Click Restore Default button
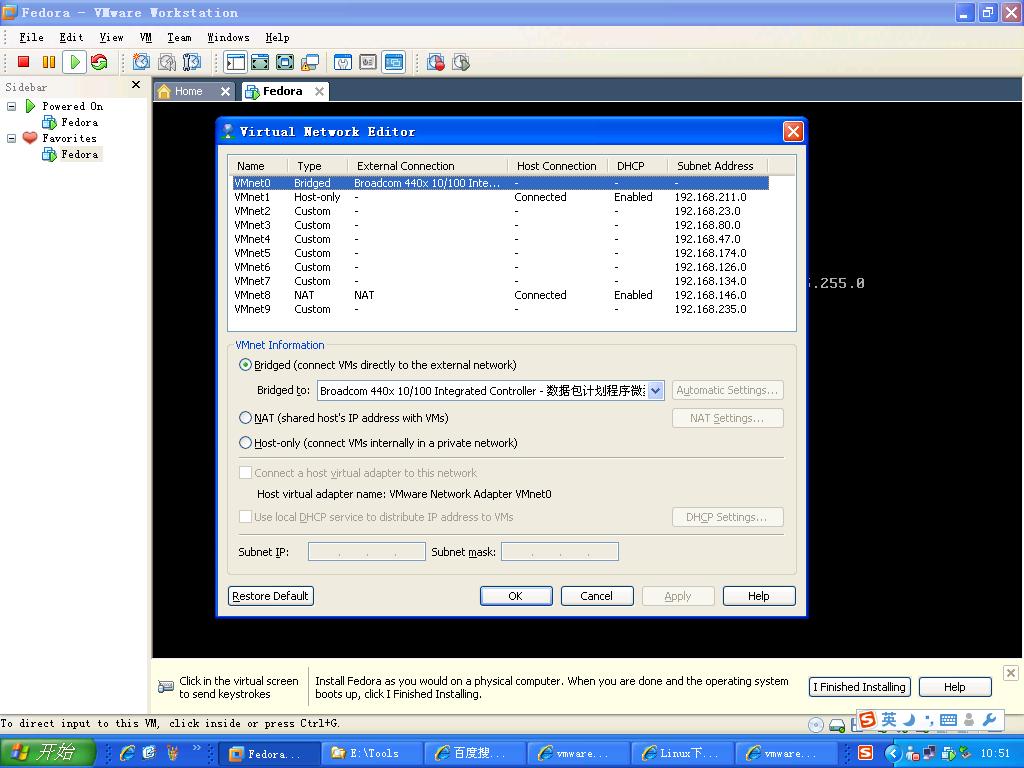Viewport: 1024px width, 768px height. click(270, 596)
